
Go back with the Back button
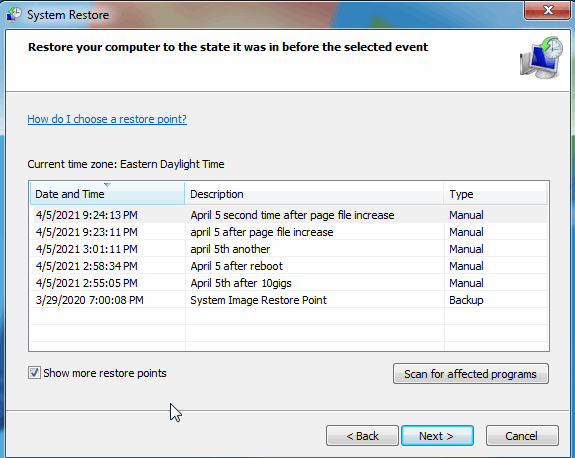coord(362,436)
